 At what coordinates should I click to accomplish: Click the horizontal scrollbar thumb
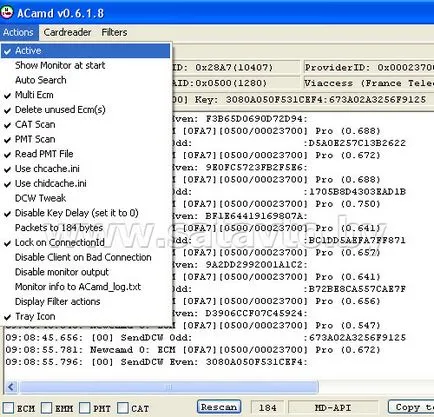[x=169, y=387]
